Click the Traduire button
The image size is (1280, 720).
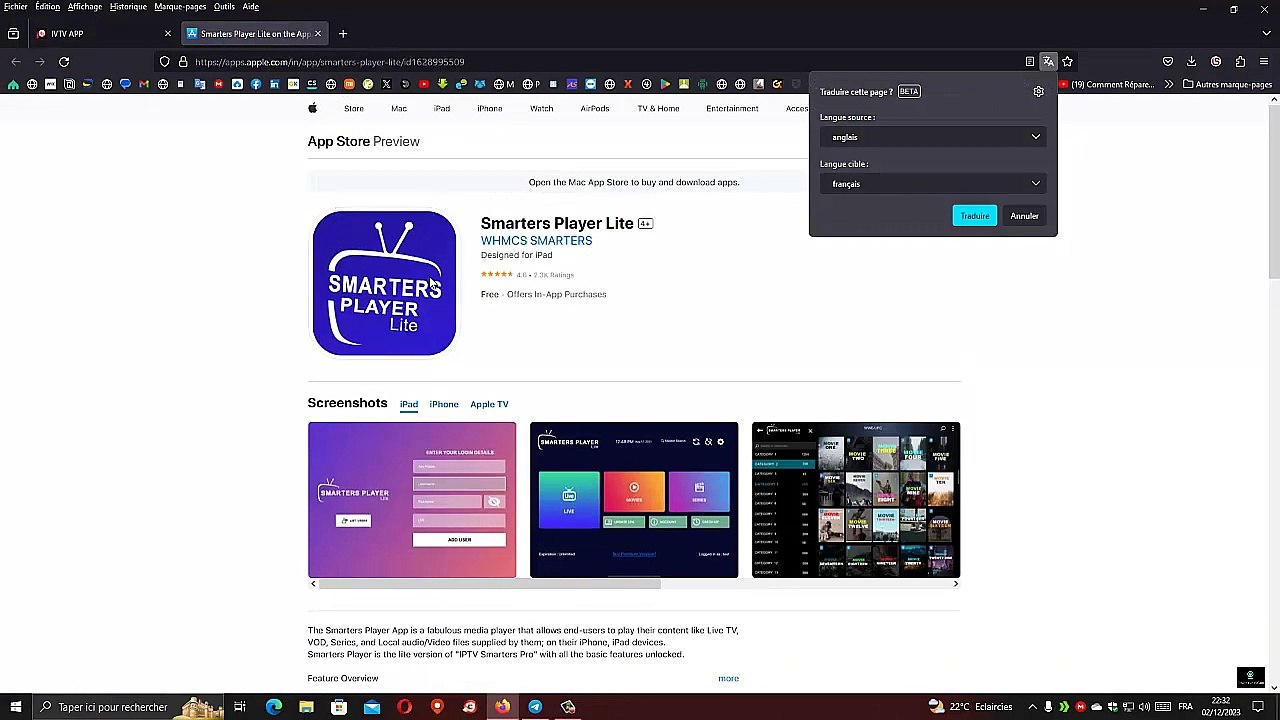[975, 216]
